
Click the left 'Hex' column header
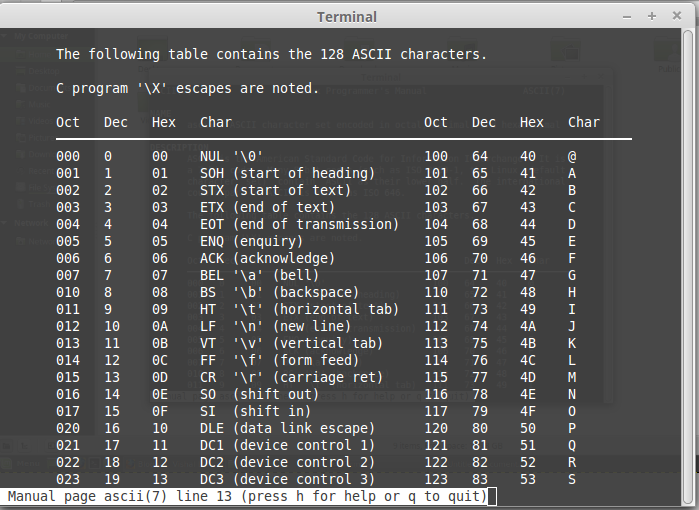pyautogui.click(x=164, y=122)
